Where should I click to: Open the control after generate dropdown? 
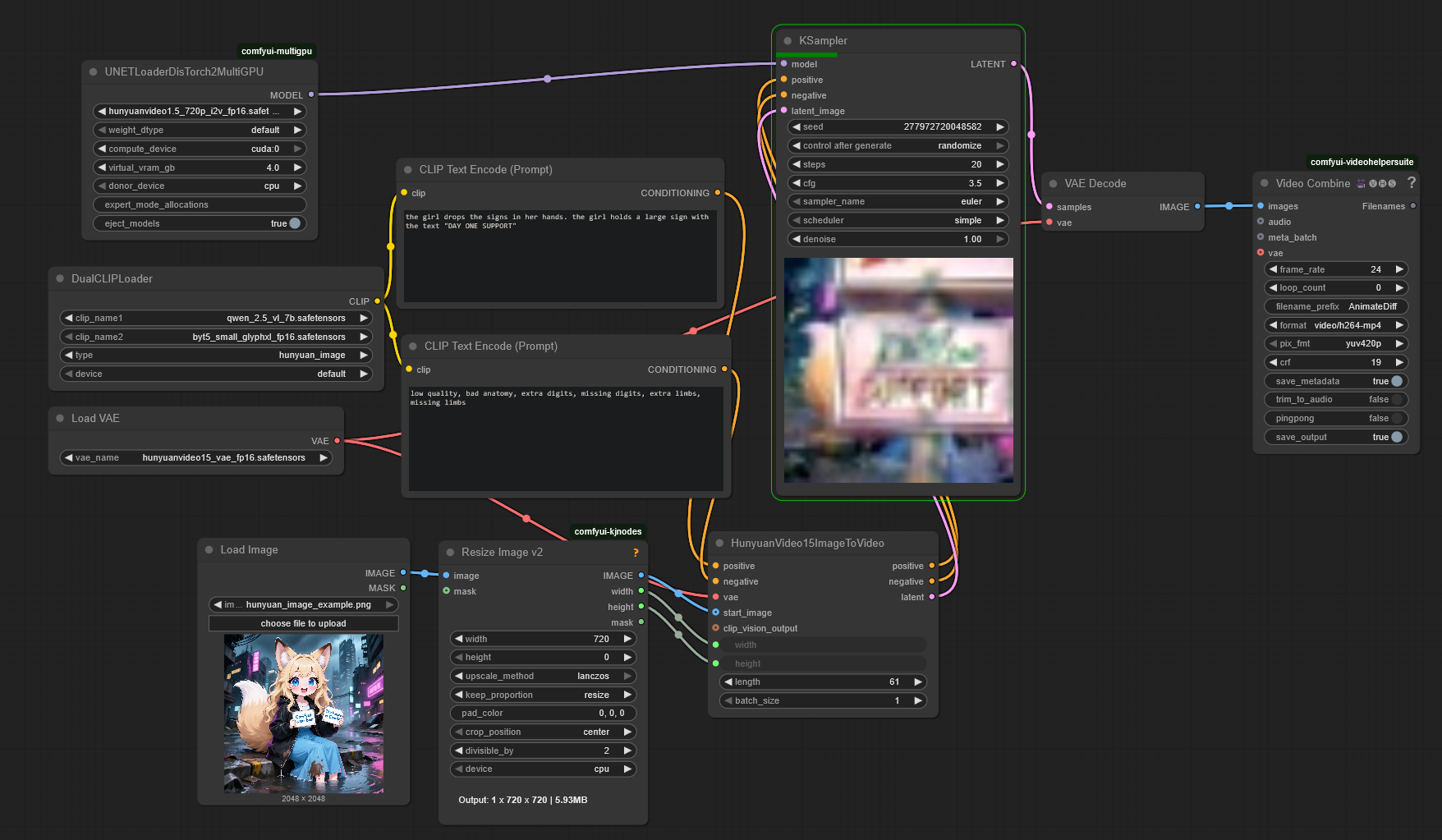(898, 145)
